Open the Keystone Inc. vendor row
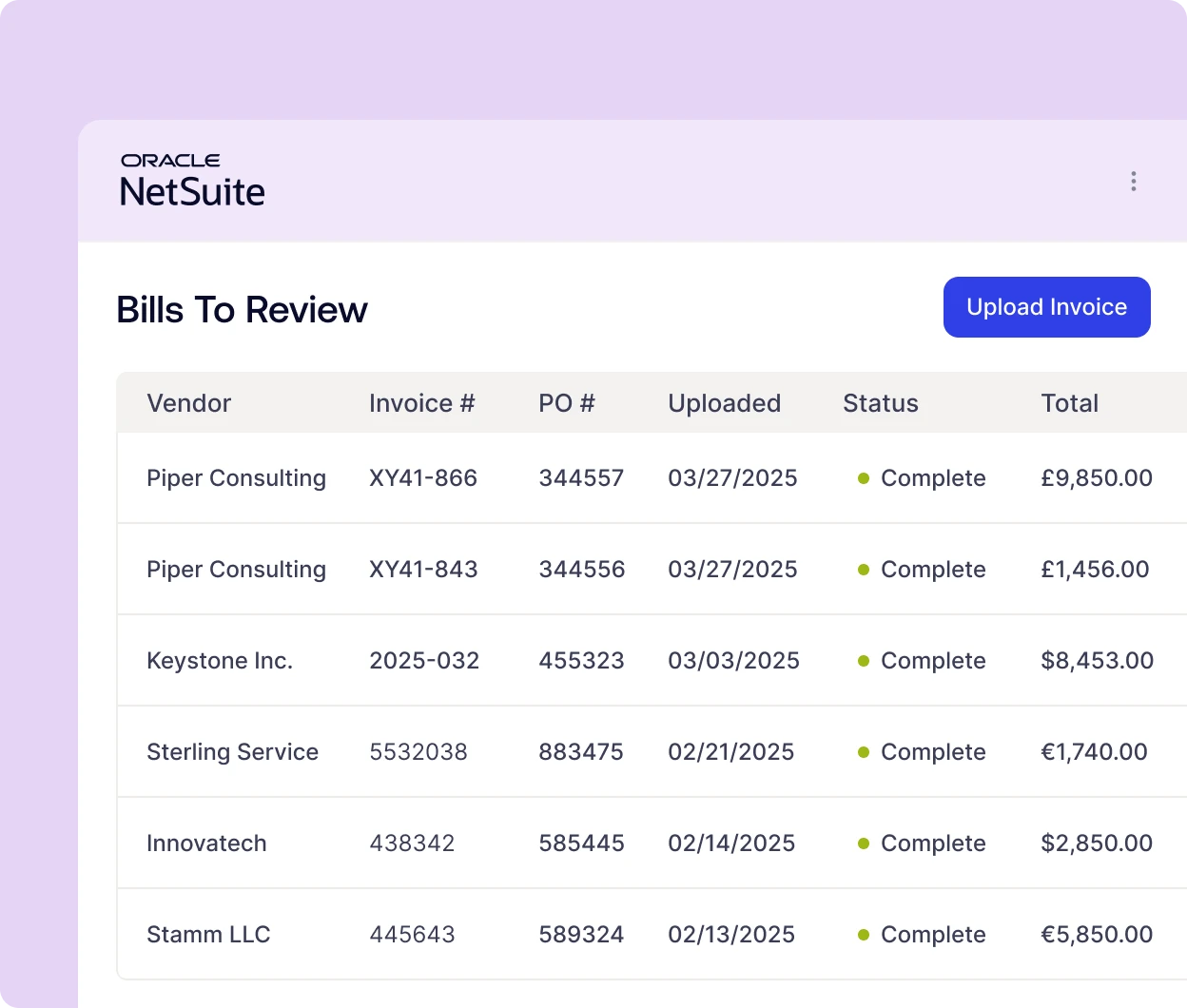The height and width of the screenshot is (1008, 1187). point(220,661)
